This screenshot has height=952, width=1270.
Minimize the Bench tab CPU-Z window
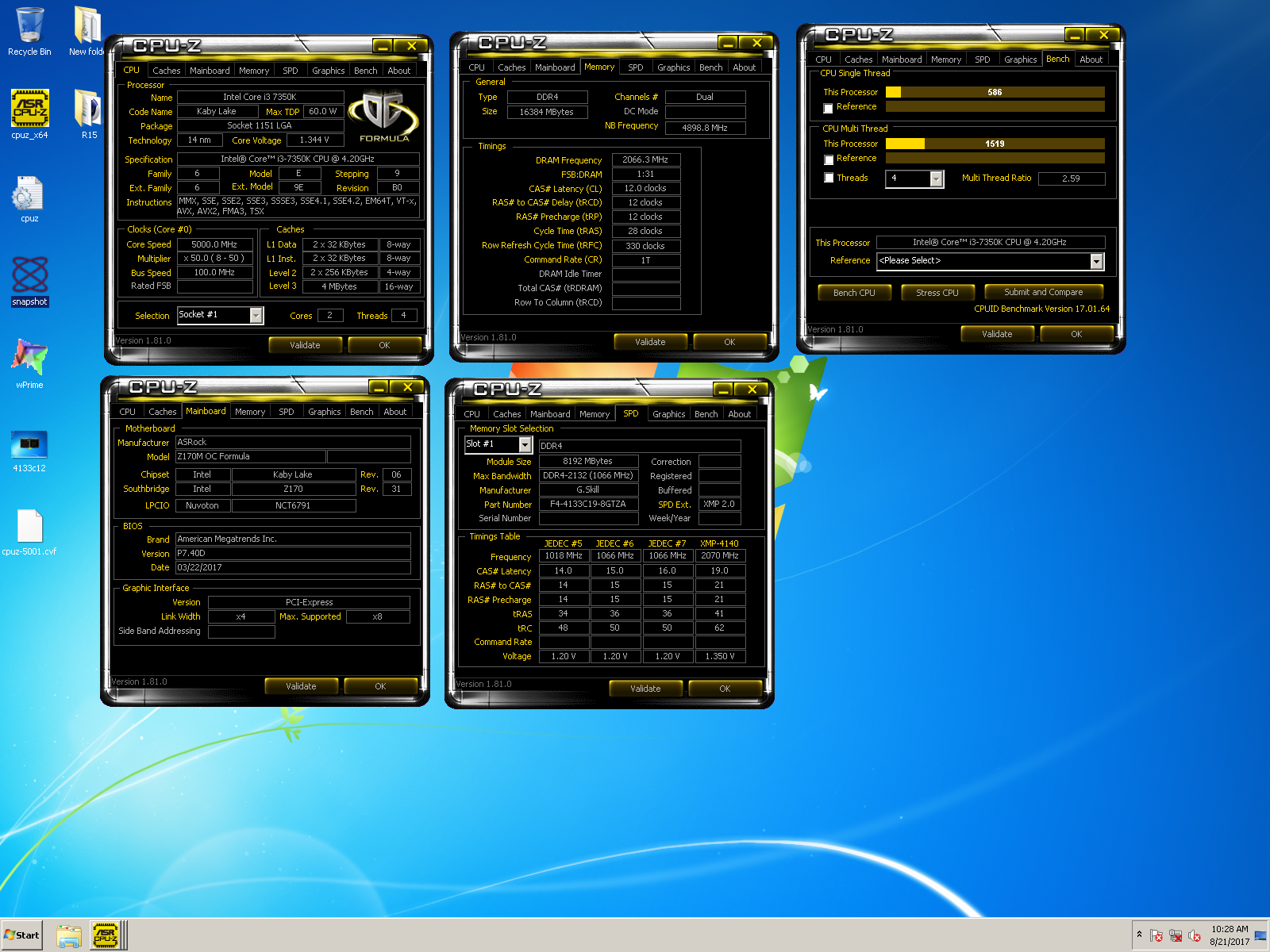point(1075,35)
